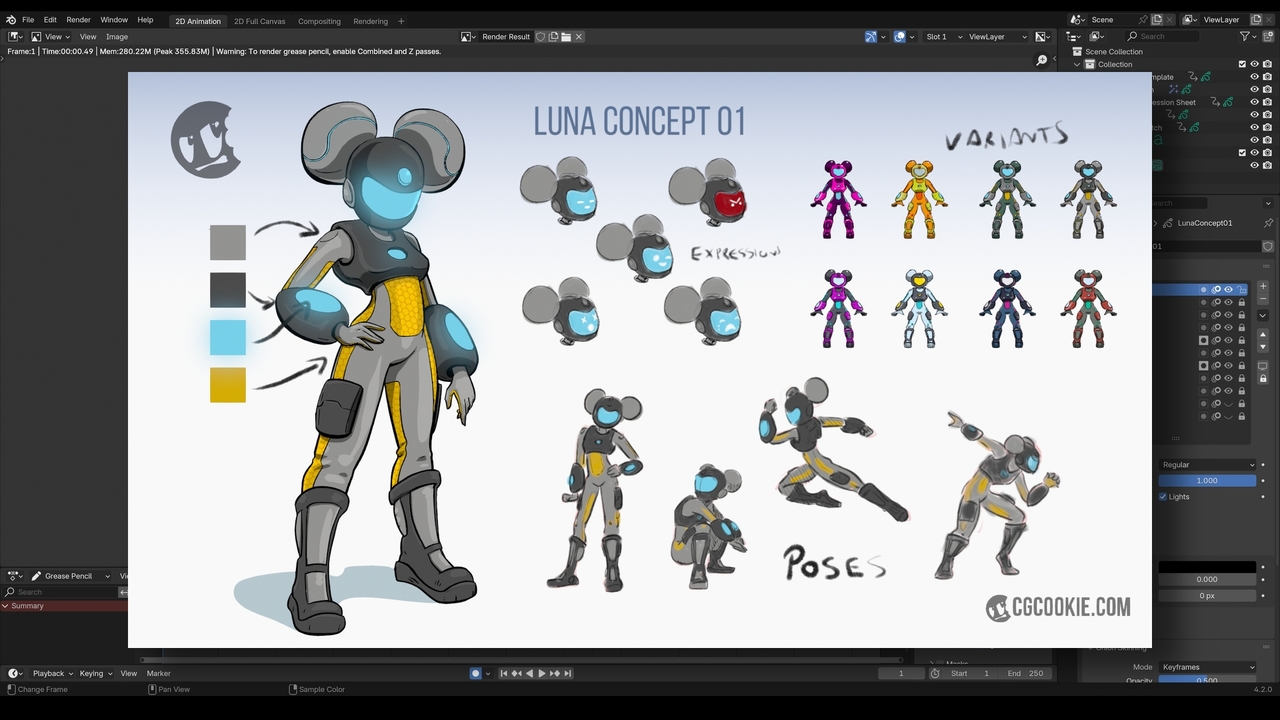The image size is (1280, 720).
Task: Switch to the Compositing workspace tab
Action: [319, 21]
